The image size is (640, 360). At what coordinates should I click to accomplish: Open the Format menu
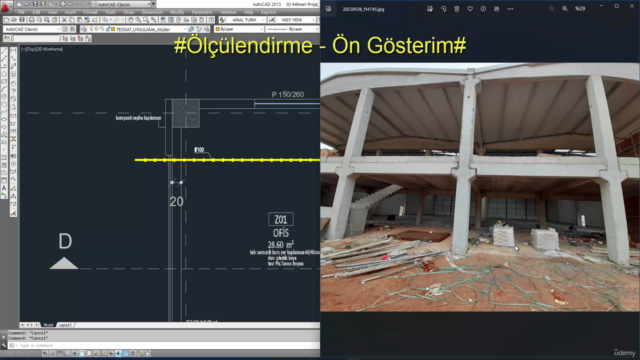[90, 12]
